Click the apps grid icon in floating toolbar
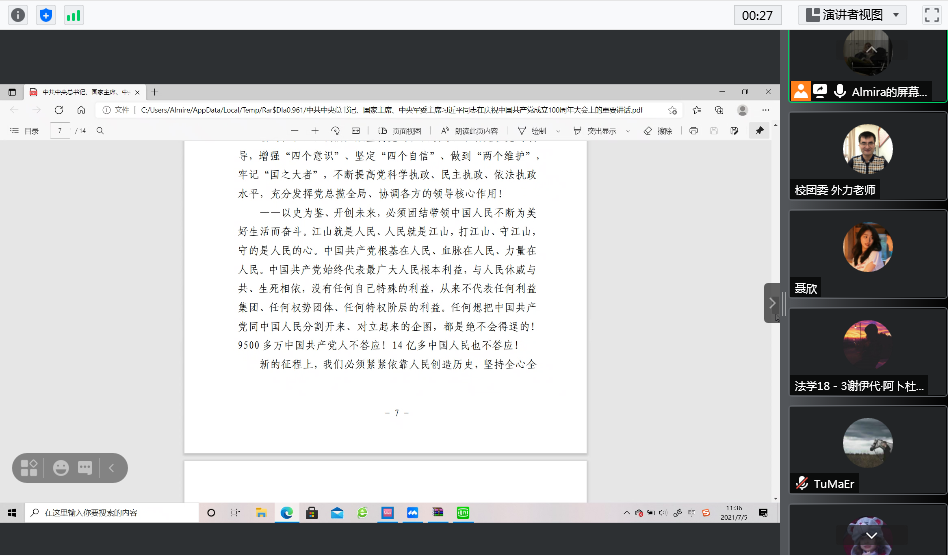948x556 pixels. click(x=29, y=468)
